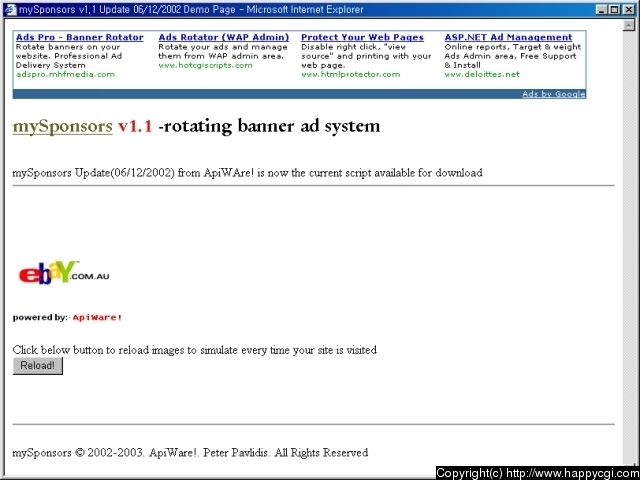The width and height of the screenshot is (640, 480).
Task: Maximize the Internet Explorer window
Action: [614, 10]
